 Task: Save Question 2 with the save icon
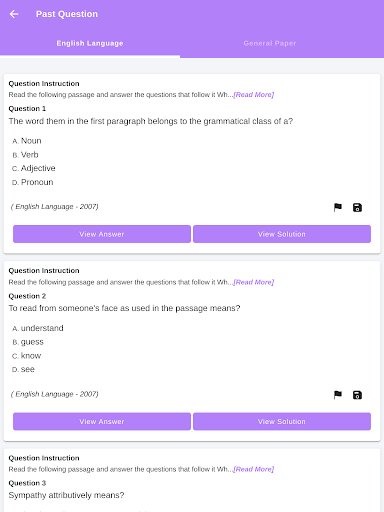tap(357, 395)
